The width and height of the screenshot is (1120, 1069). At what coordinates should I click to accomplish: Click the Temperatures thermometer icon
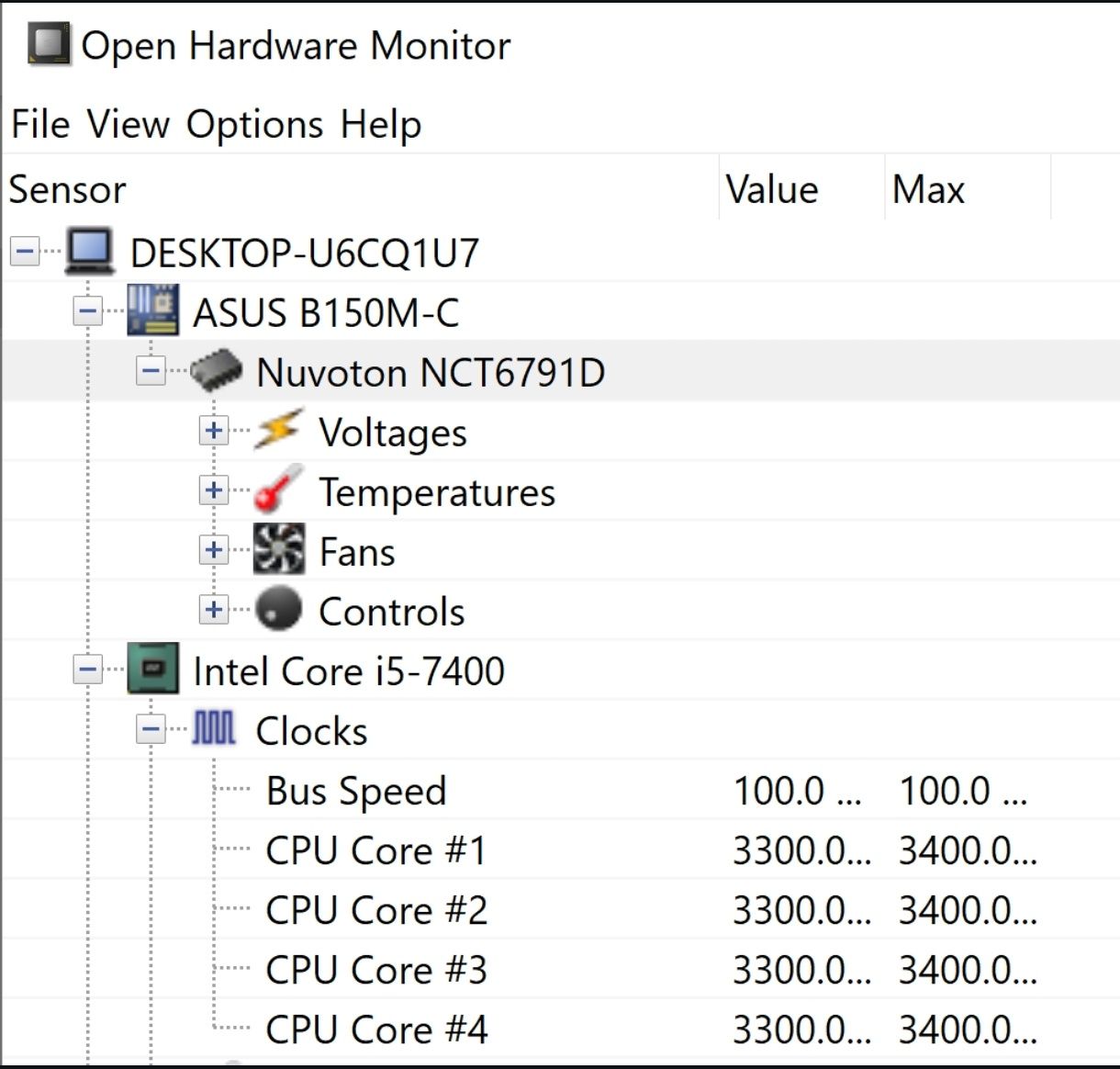(278, 489)
